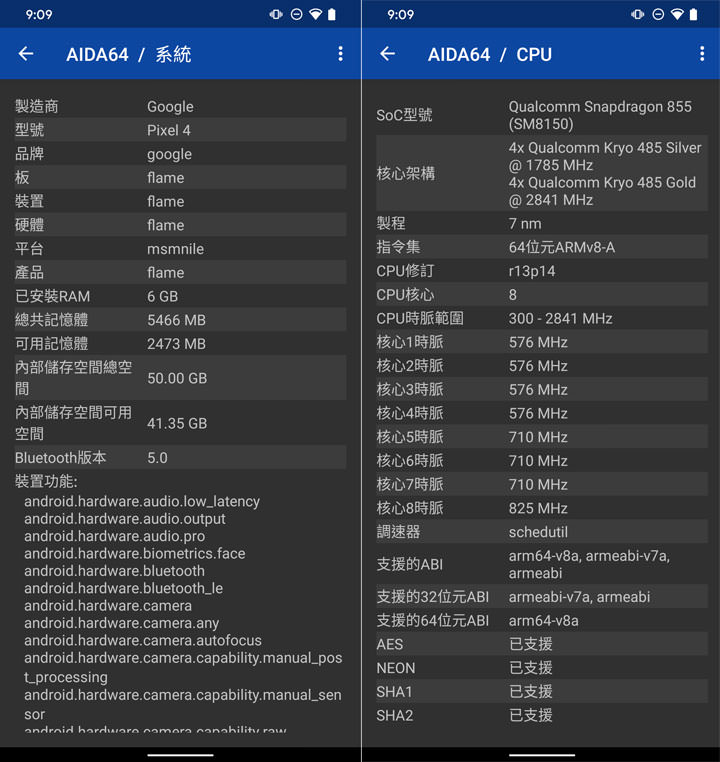Select the 調速器 schedutil row
This screenshot has height=762, width=720.
pyautogui.click(x=542, y=532)
